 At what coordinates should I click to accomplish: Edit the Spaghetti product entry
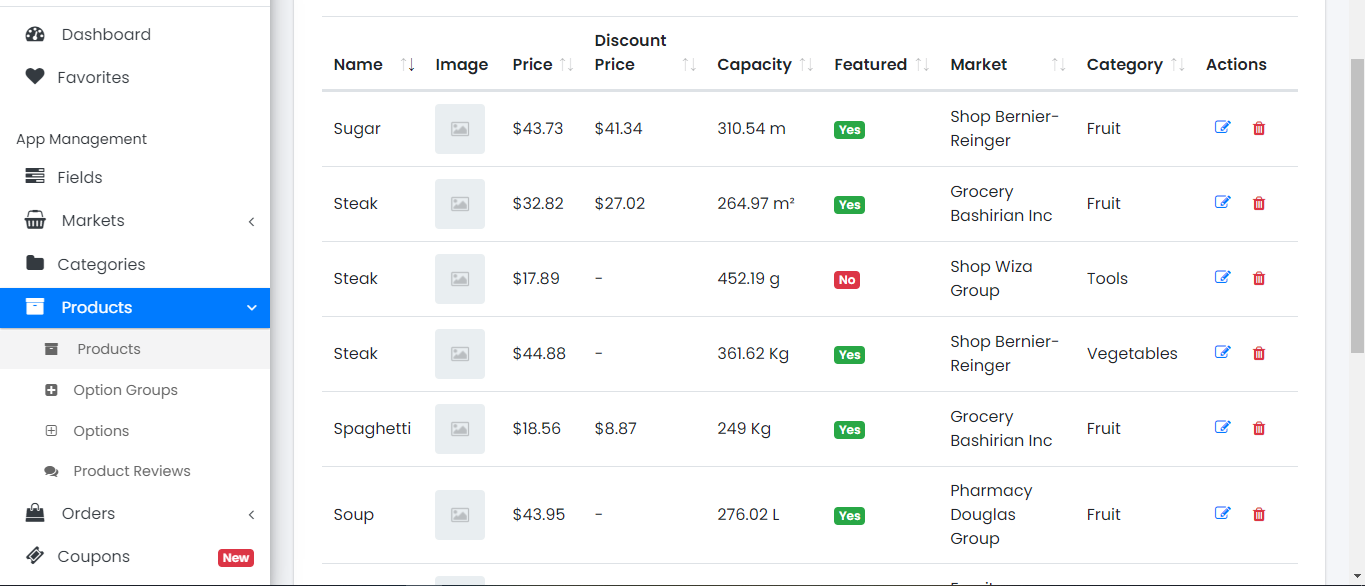(x=1222, y=428)
